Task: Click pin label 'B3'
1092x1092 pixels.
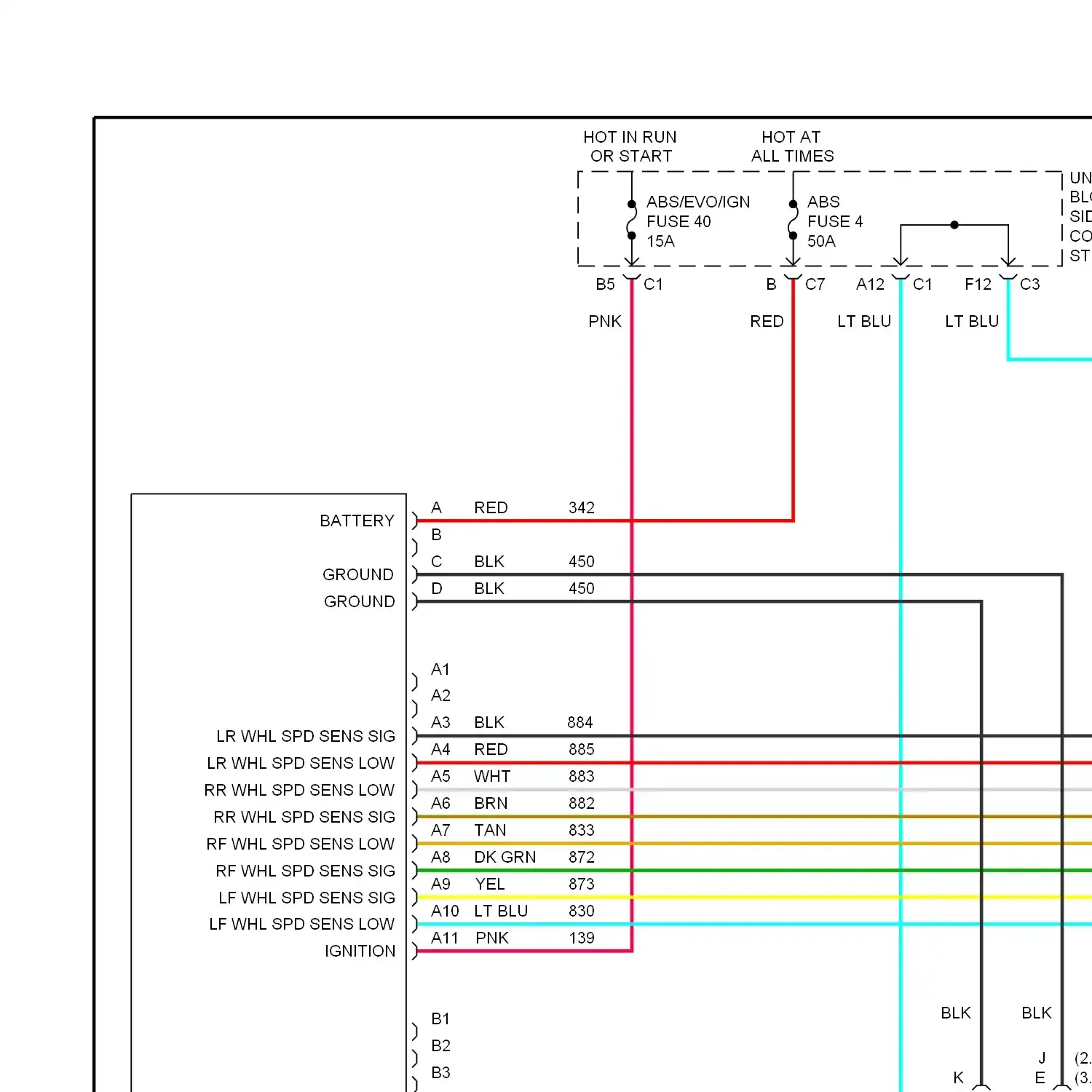Action: (440, 1072)
